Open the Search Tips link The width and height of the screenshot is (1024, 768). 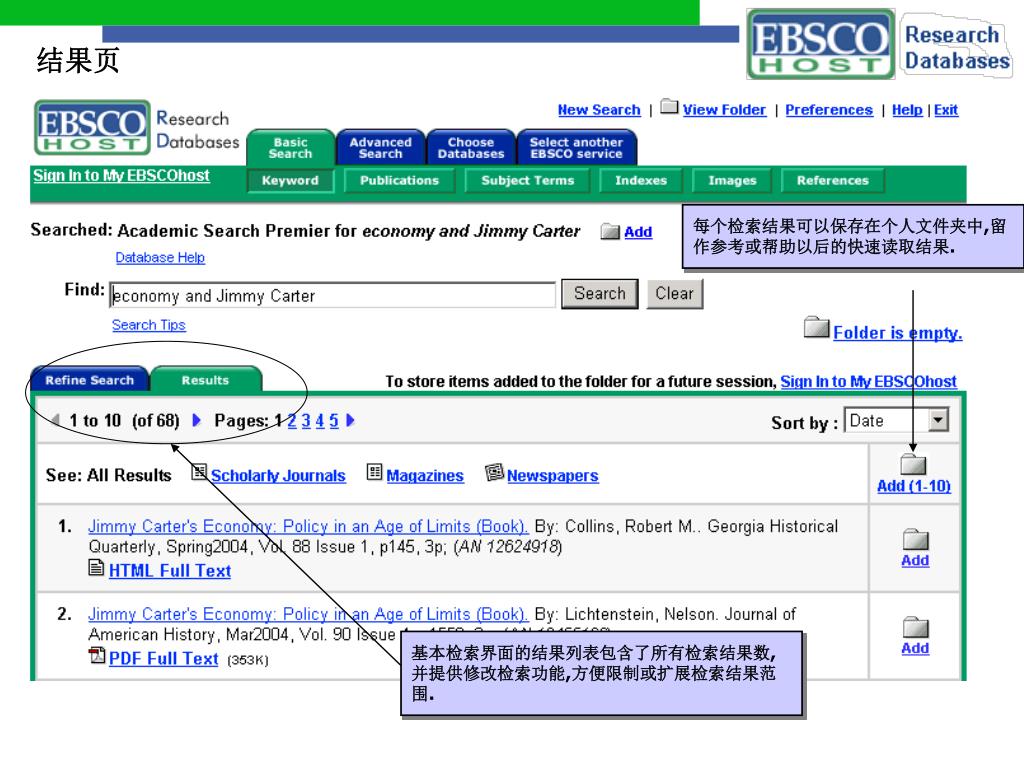pyautogui.click(x=148, y=325)
